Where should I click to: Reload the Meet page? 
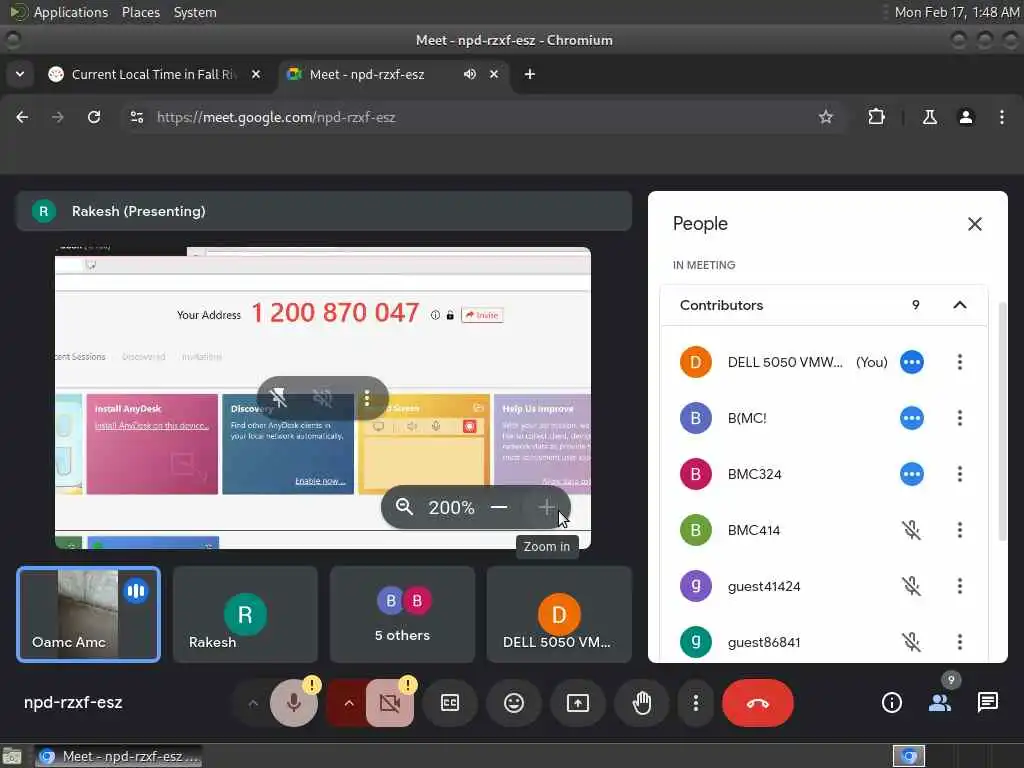click(x=94, y=117)
